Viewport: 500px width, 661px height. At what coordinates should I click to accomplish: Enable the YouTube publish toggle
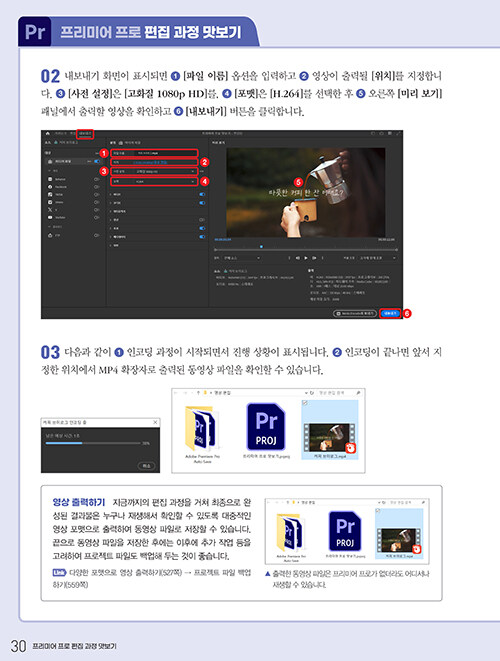(97, 218)
